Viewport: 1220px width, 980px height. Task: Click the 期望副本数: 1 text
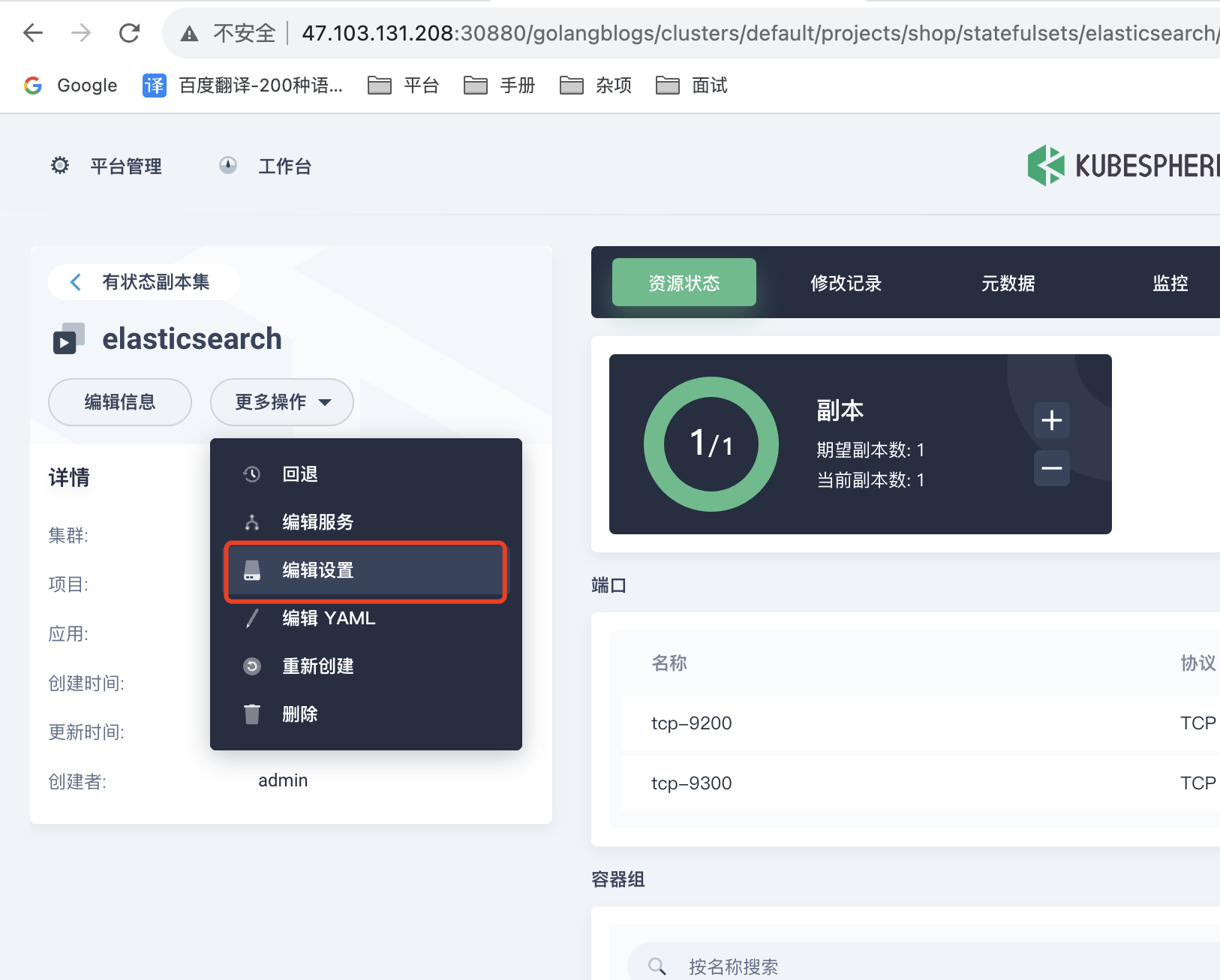coord(870,450)
